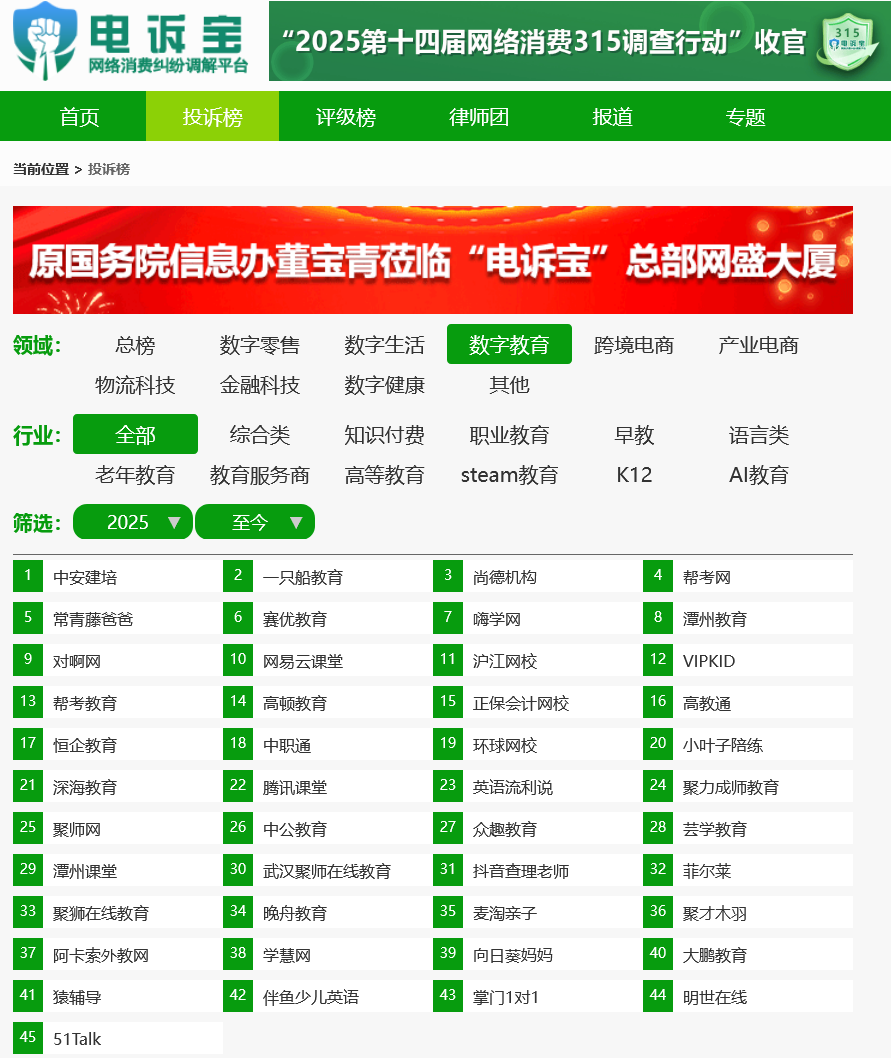The height and width of the screenshot is (1058, 891).
Task: Open the red 董宝青 banner image
Action: point(433,260)
